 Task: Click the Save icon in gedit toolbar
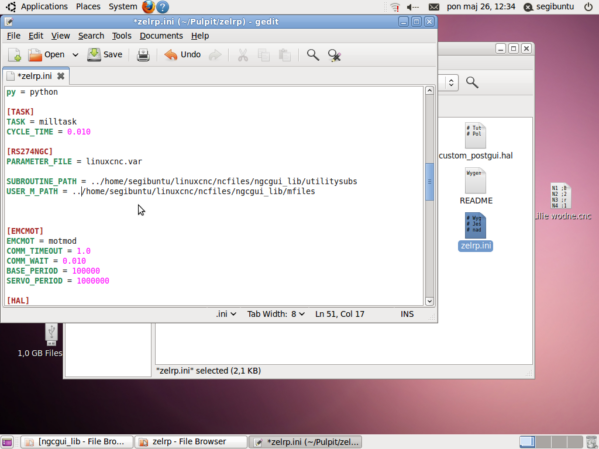tap(105, 55)
